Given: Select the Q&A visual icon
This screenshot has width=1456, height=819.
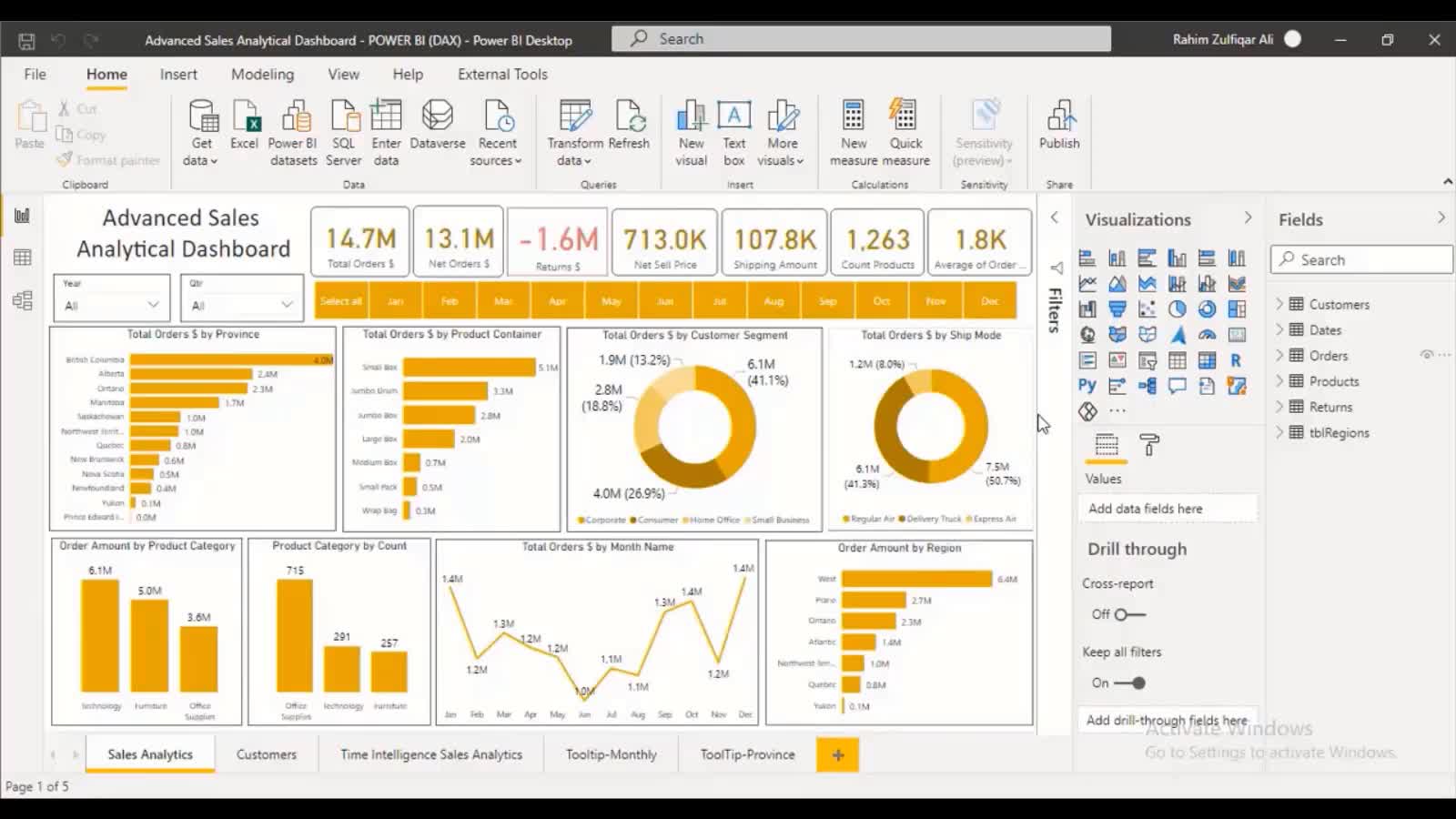Looking at the screenshot, I should tap(1178, 386).
